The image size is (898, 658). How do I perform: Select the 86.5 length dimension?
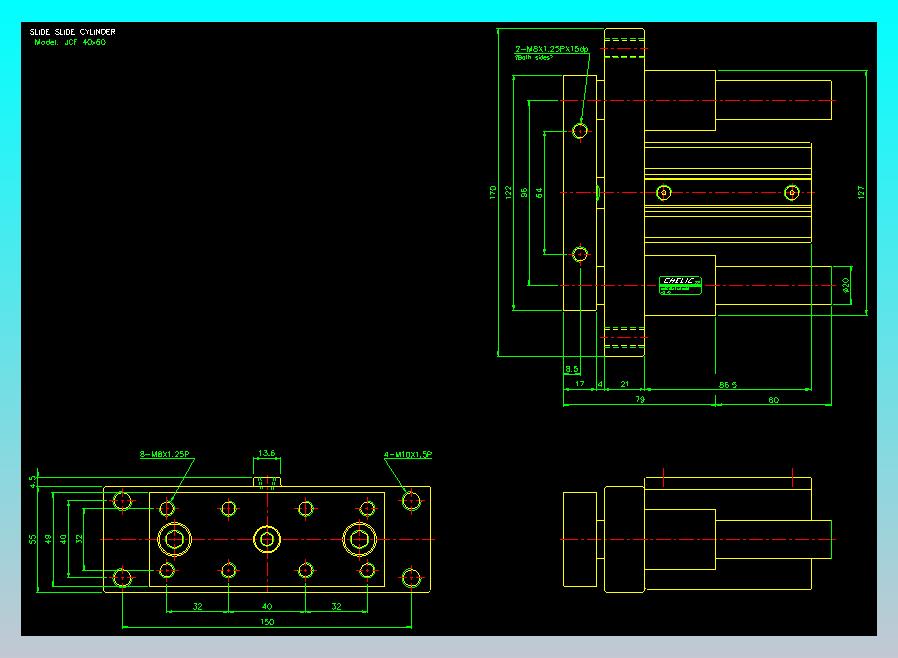(x=728, y=385)
